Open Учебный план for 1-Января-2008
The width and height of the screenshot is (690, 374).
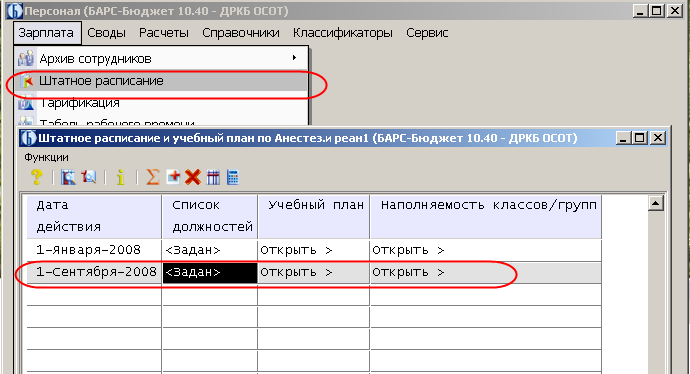coord(313,250)
